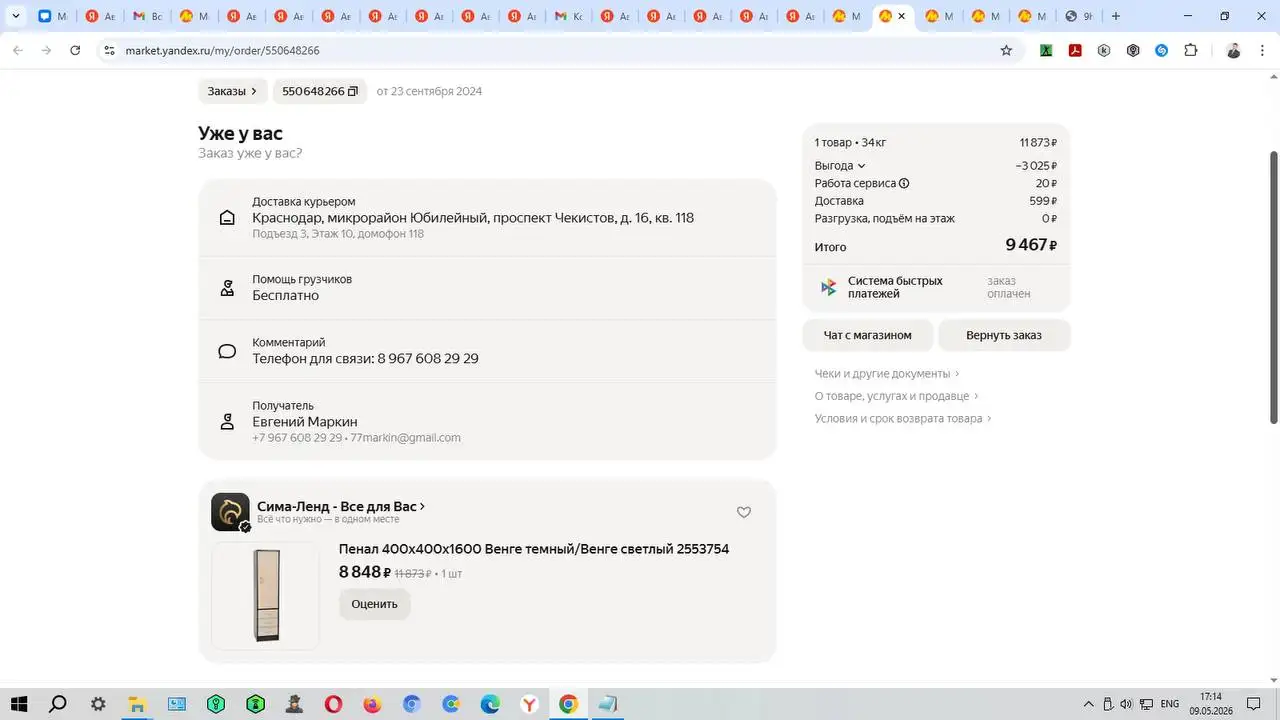Switch to the Gmail tab labeled Kc

coord(569,16)
